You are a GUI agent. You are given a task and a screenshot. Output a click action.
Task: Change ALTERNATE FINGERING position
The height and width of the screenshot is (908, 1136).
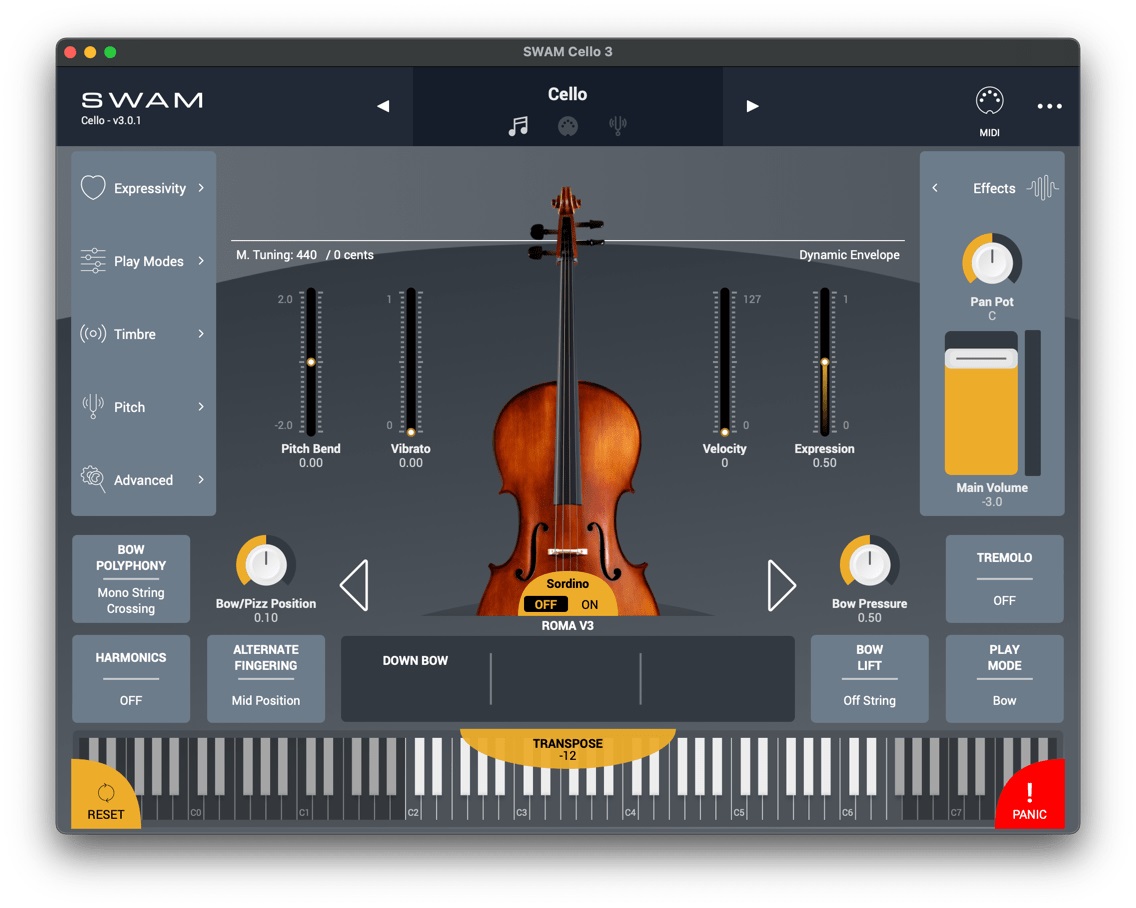266,679
